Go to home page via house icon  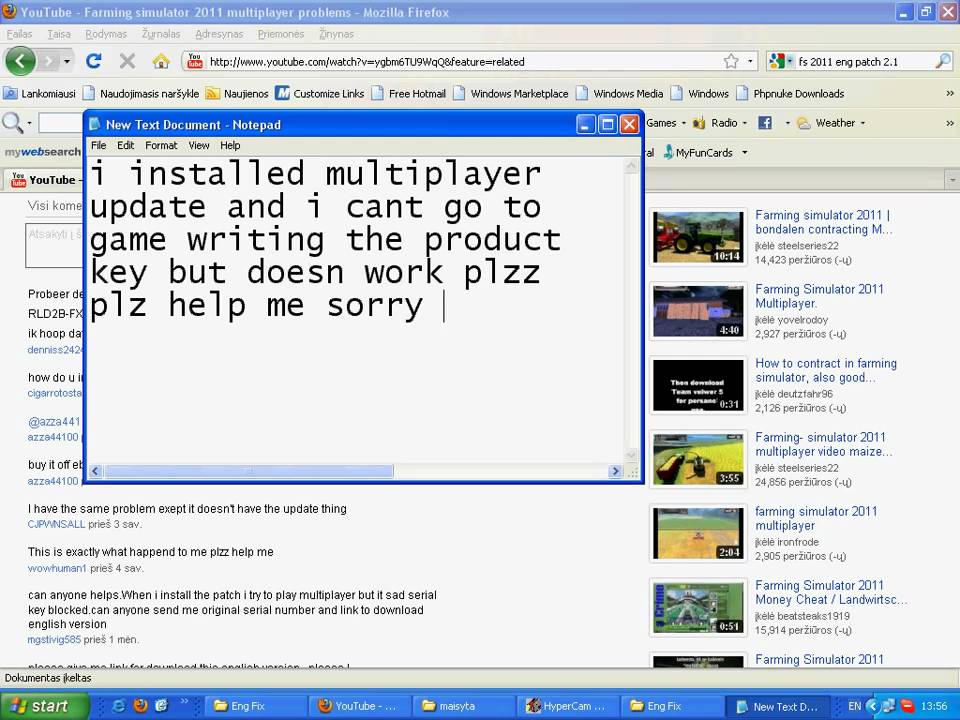click(160, 61)
